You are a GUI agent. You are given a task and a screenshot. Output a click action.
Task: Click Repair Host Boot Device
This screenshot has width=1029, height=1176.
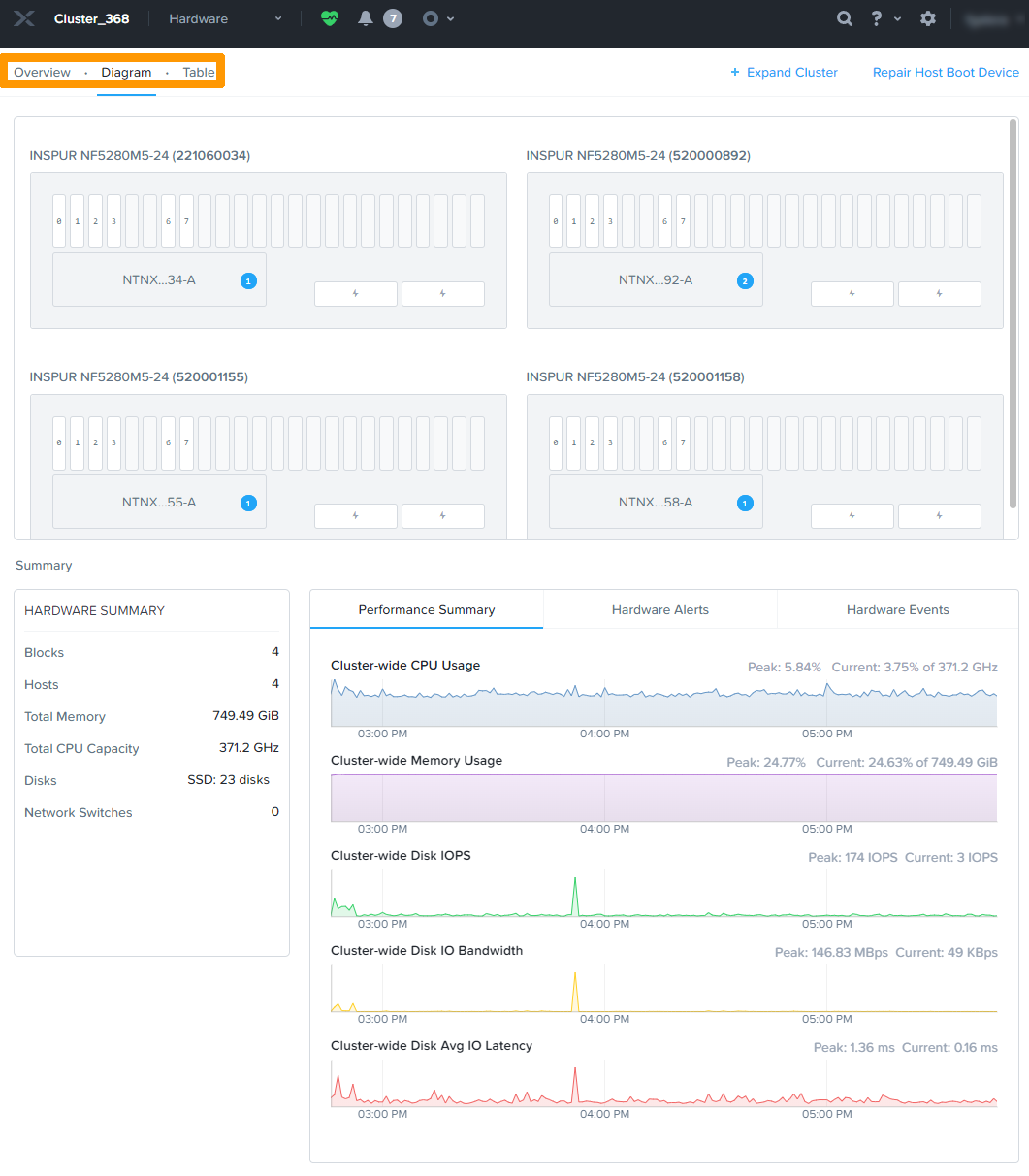point(946,73)
